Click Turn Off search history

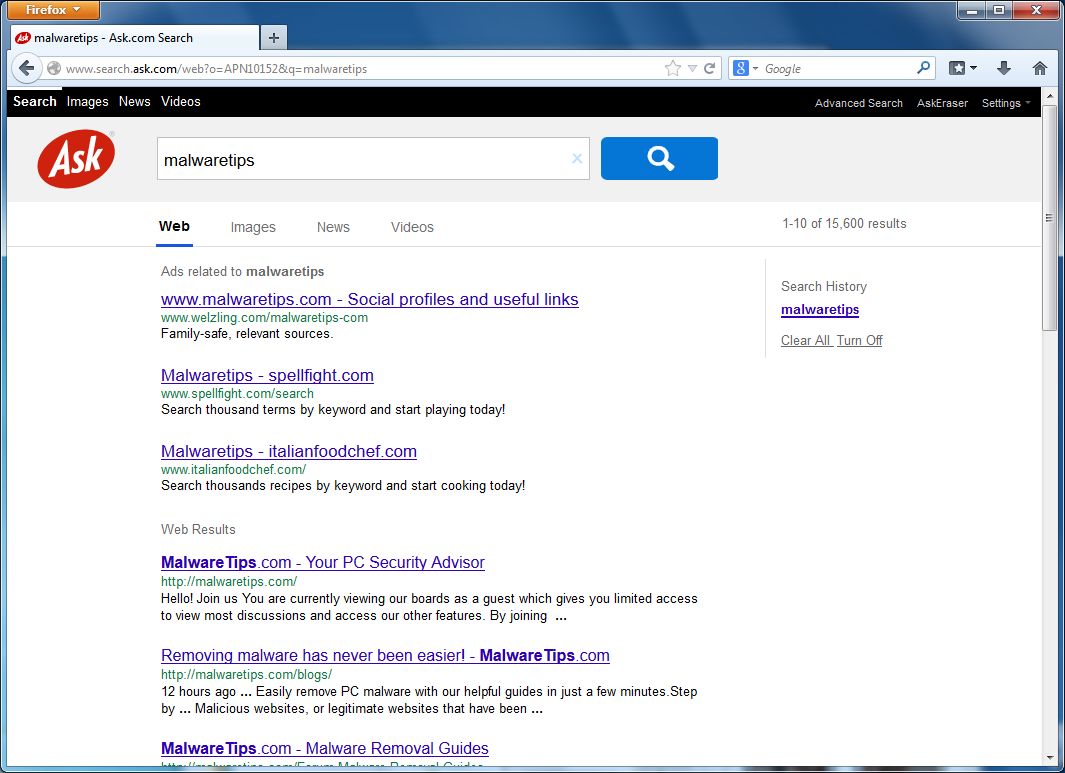point(859,340)
